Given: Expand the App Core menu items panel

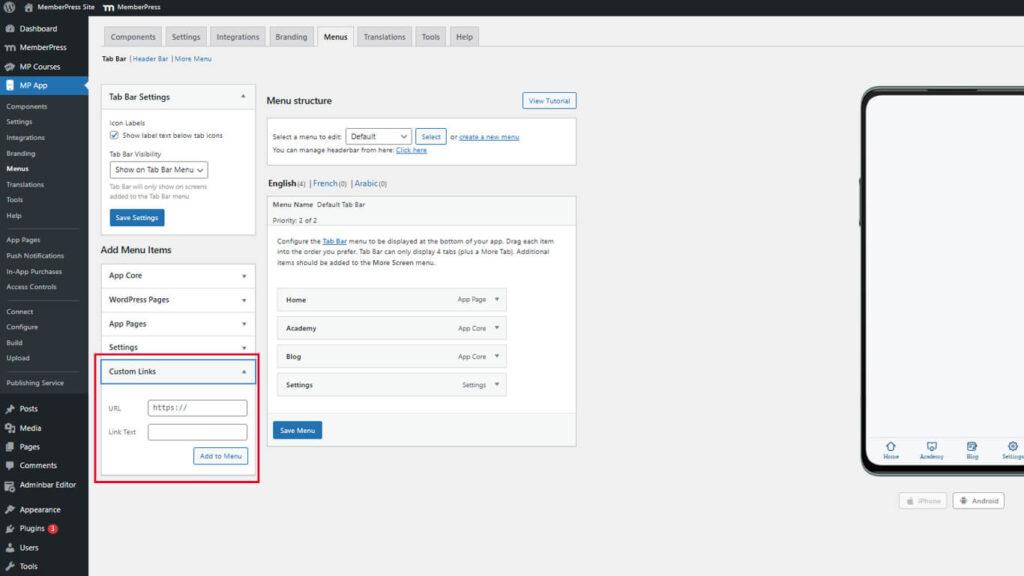Looking at the screenshot, I should 244,276.
